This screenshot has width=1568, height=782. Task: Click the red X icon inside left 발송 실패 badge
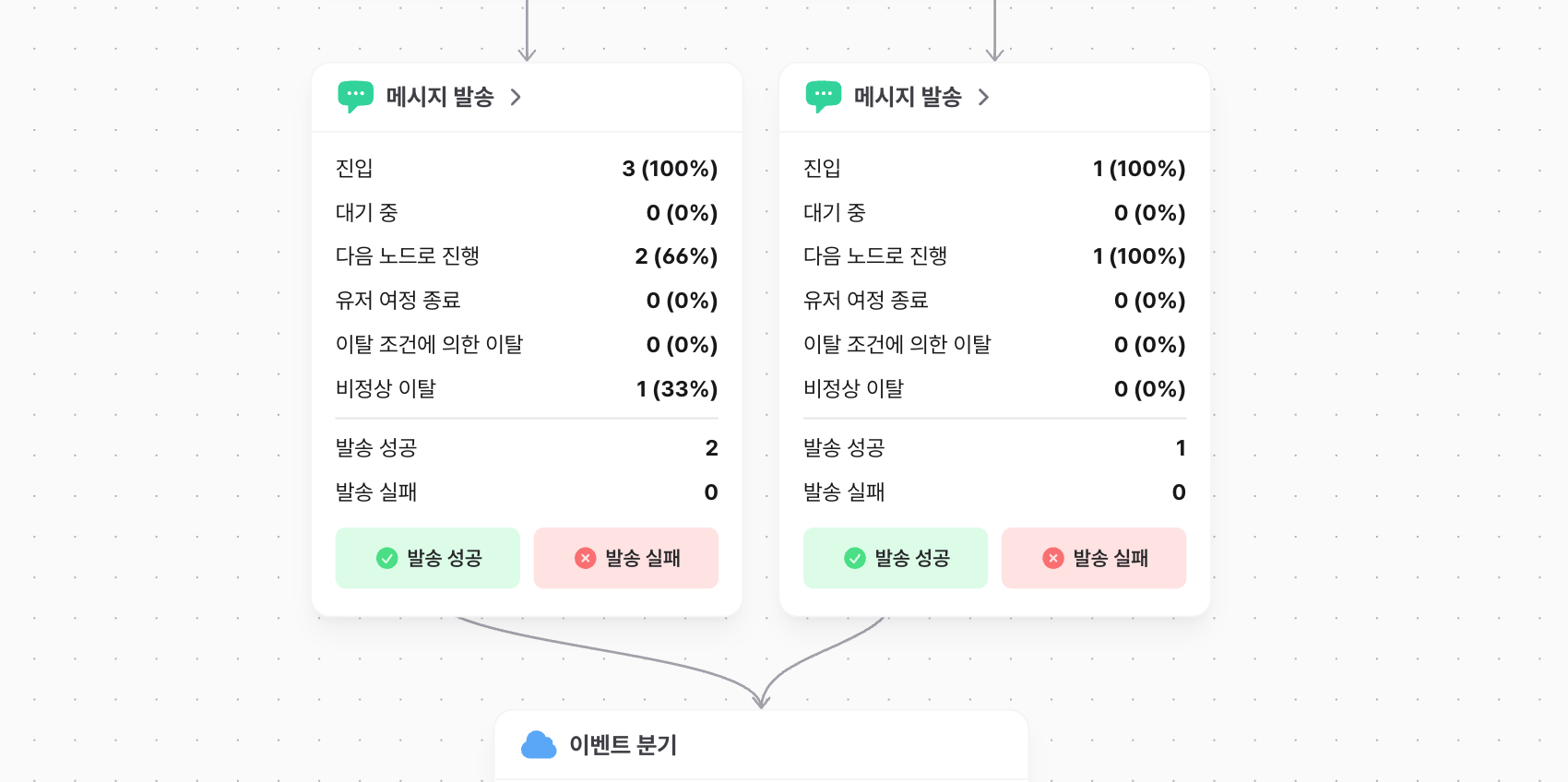pyautogui.click(x=584, y=558)
